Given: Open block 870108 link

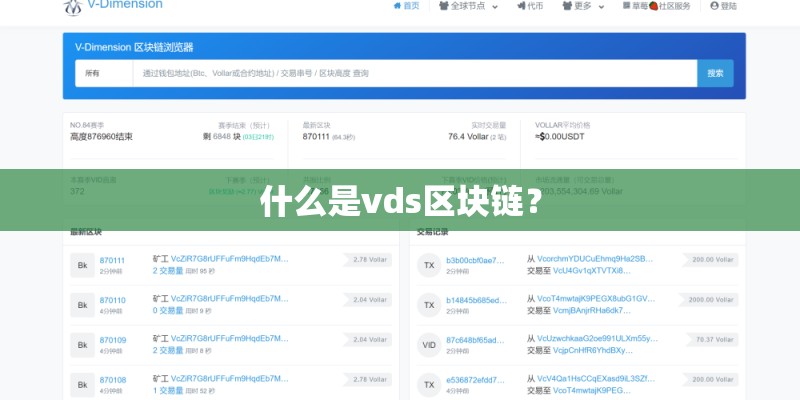Looking at the screenshot, I should click(x=112, y=380).
